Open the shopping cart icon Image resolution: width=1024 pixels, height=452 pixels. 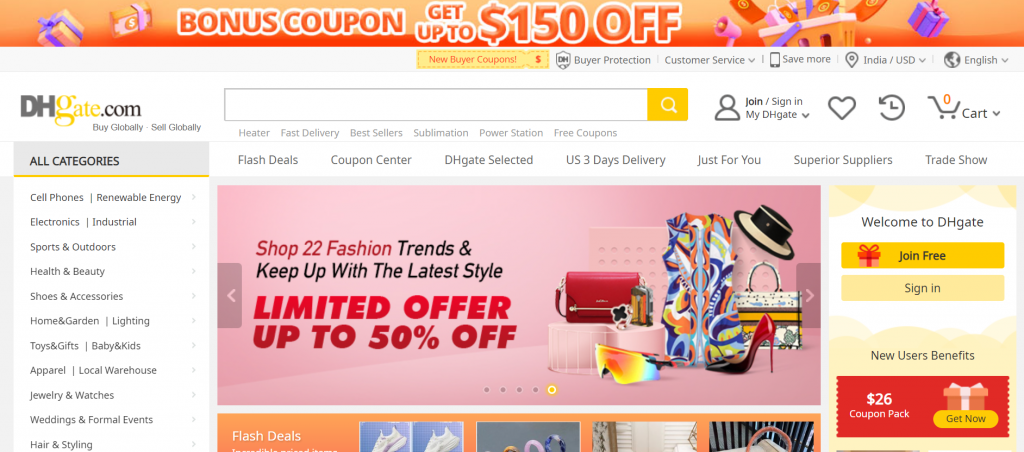[x=942, y=106]
